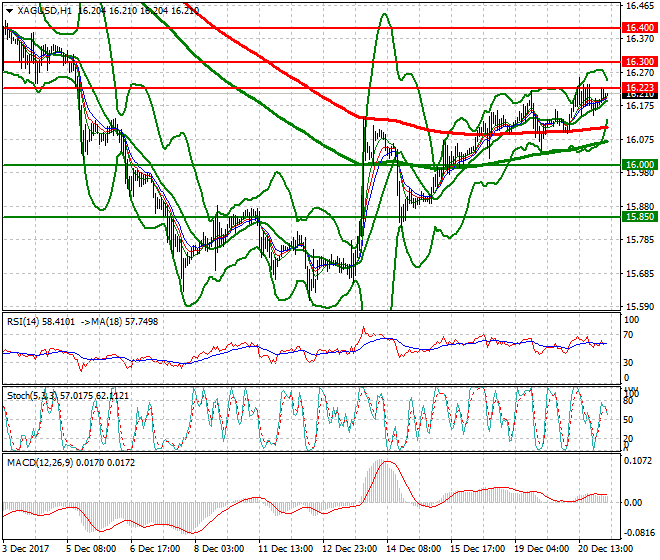Viewport: 660px width, 560px height.
Task: Select the Stoch(5,3,3) indicator label
Action: [x=32, y=395]
